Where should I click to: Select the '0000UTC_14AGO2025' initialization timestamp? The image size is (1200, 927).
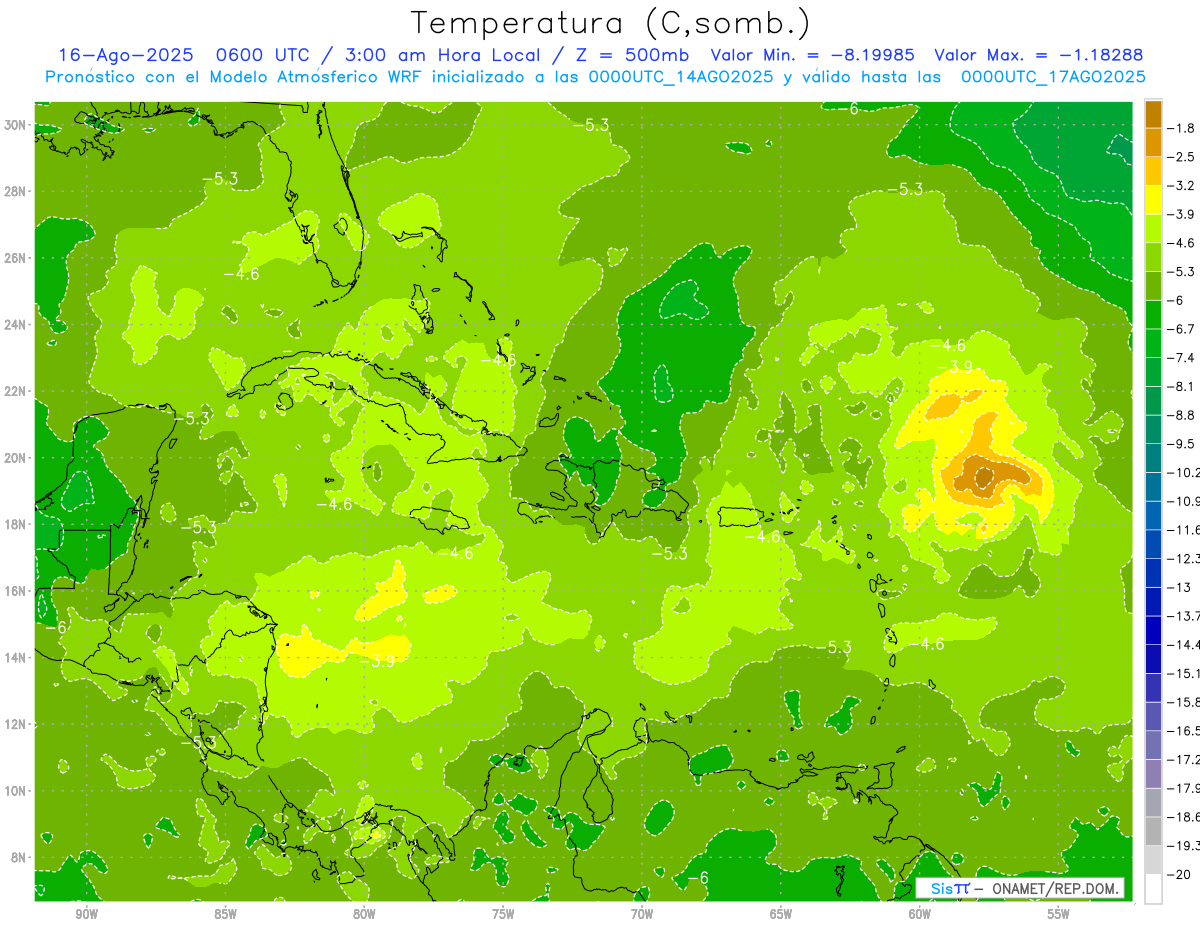(682, 77)
